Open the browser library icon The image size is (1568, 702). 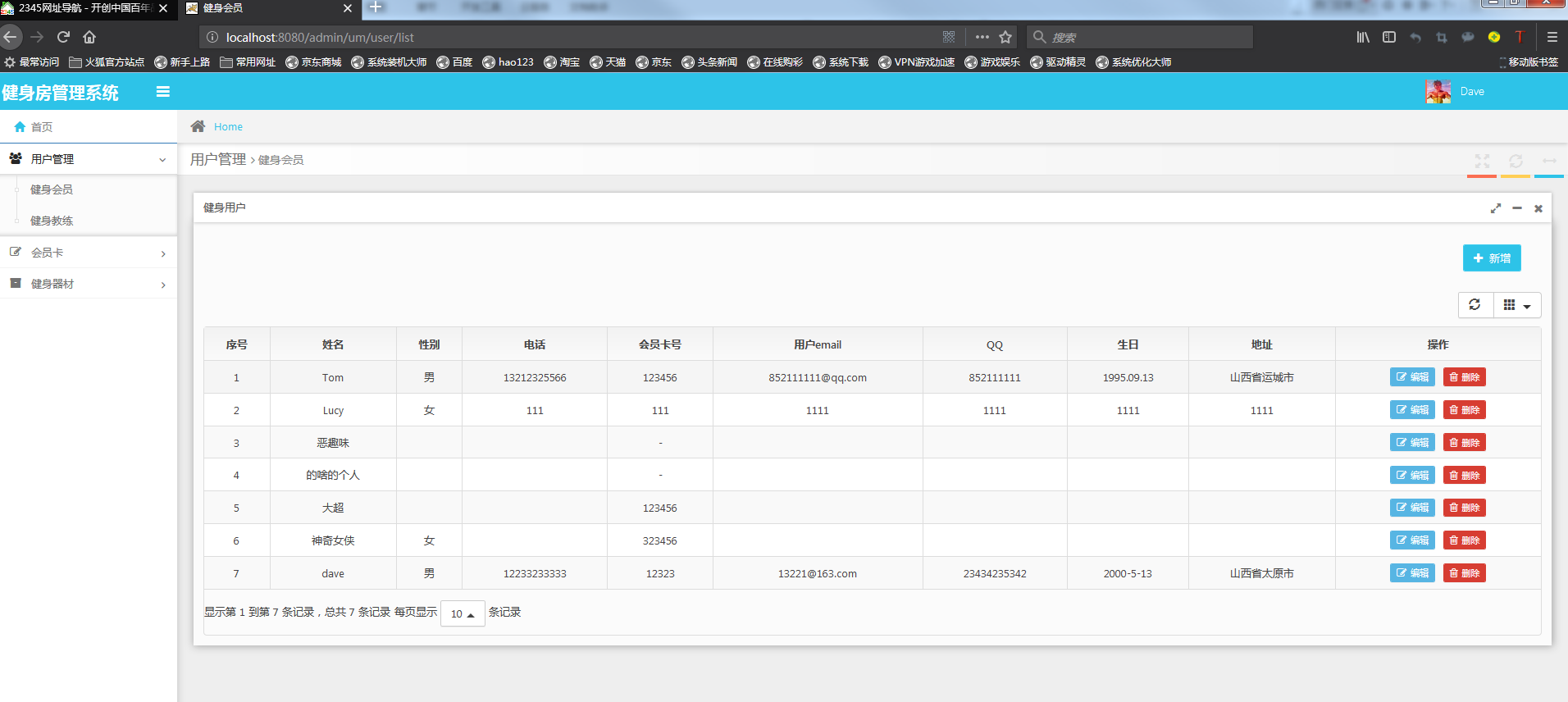point(1363,37)
